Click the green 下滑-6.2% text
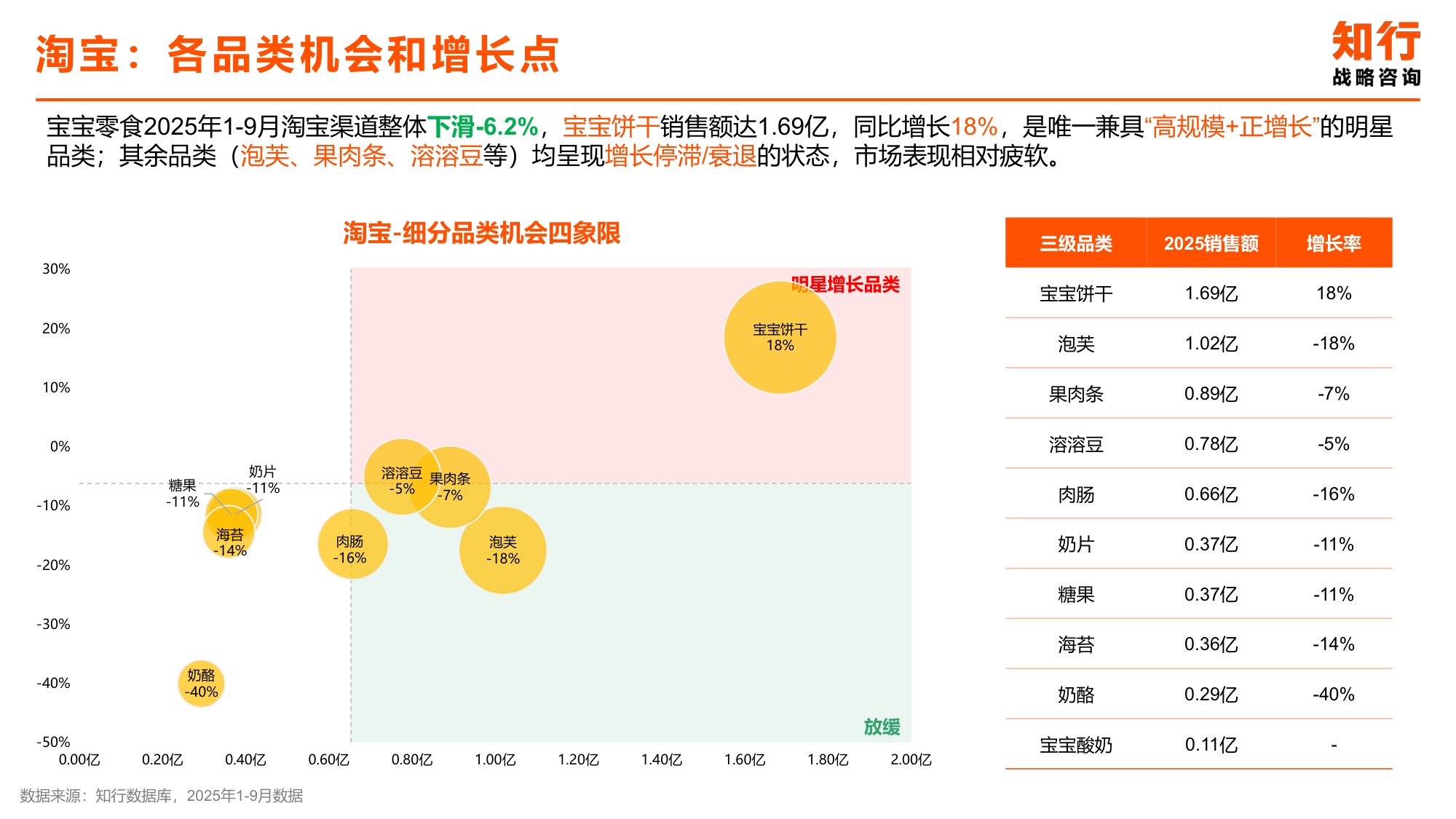Image resolution: width=1456 pixels, height=819 pixels. click(483, 127)
